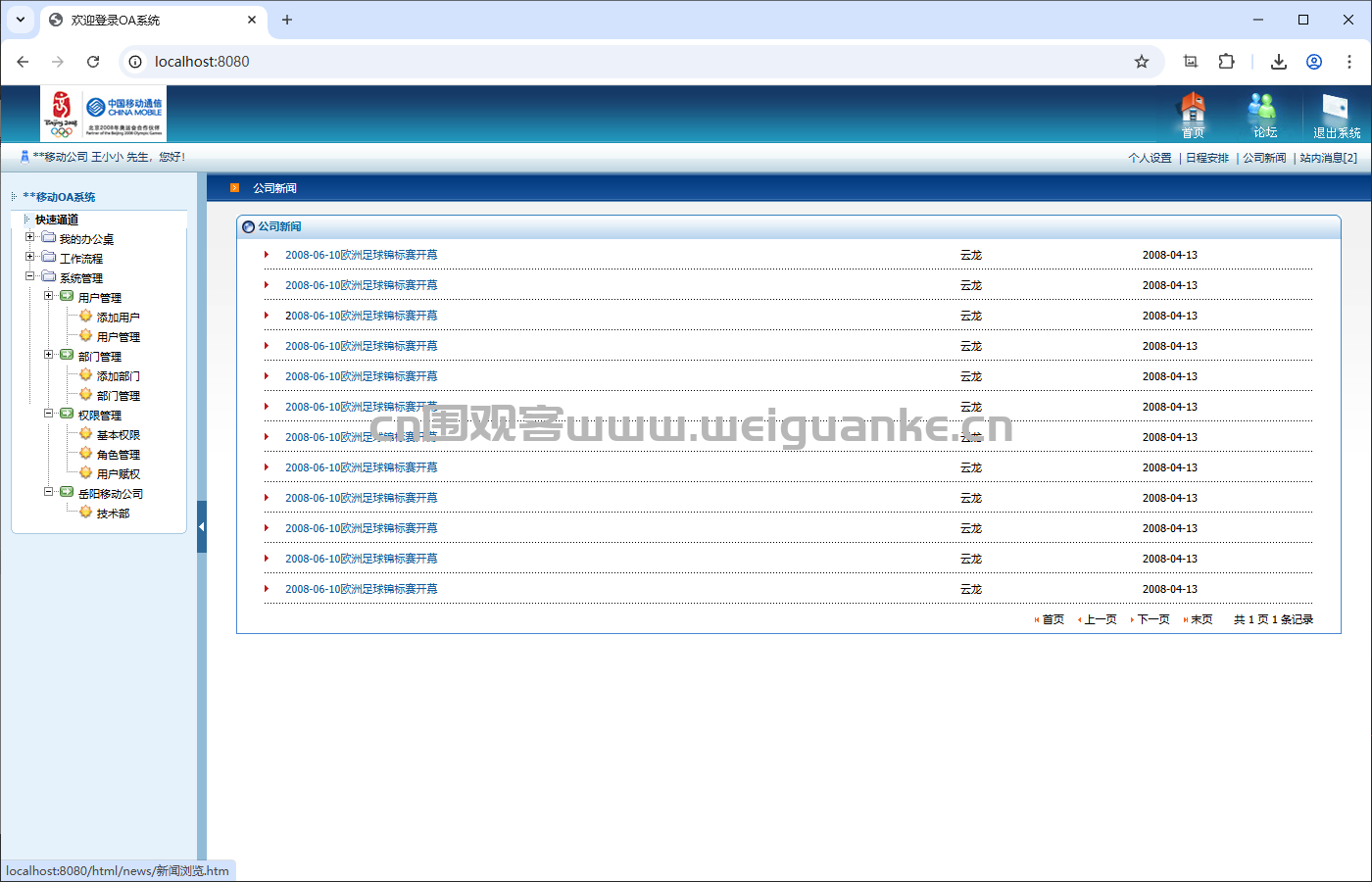Close the 欢迎登录OA系统 tab
The height and width of the screenshot is (882, 1372).
click(252, 20)
